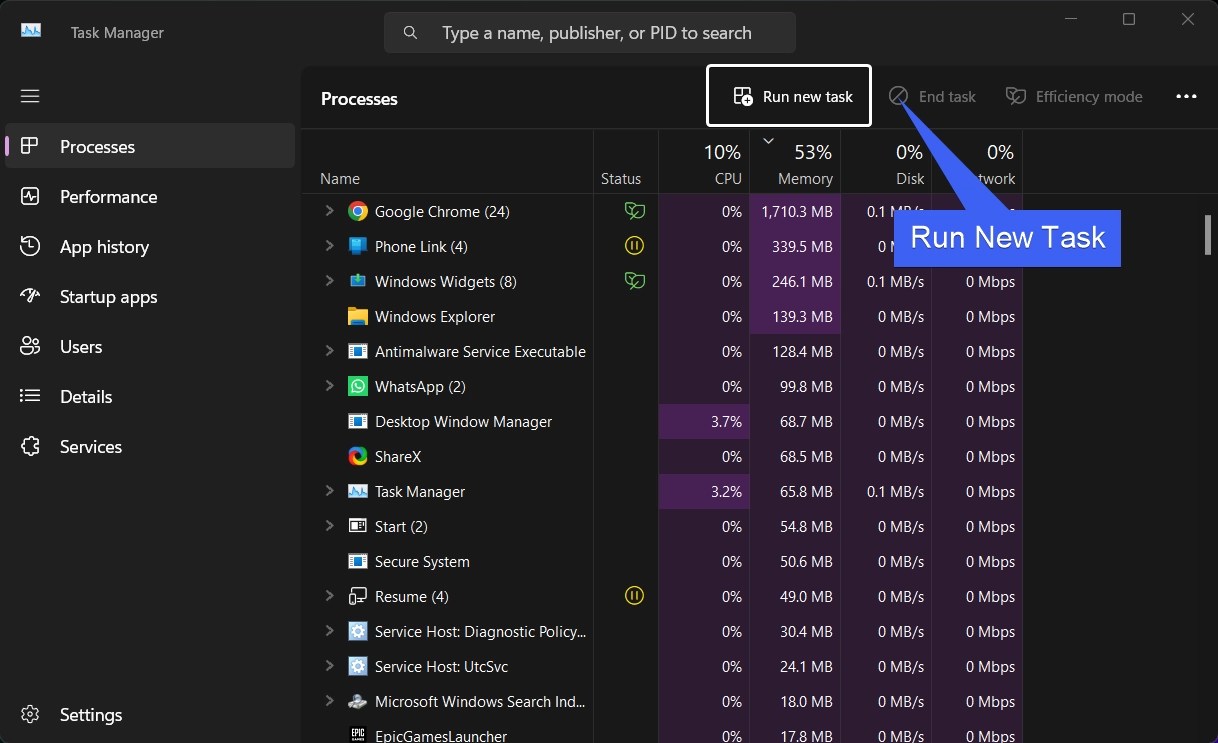Click the Users sidebar icon
This screenshot has width=1218, height=743.
tap(30, 346)
